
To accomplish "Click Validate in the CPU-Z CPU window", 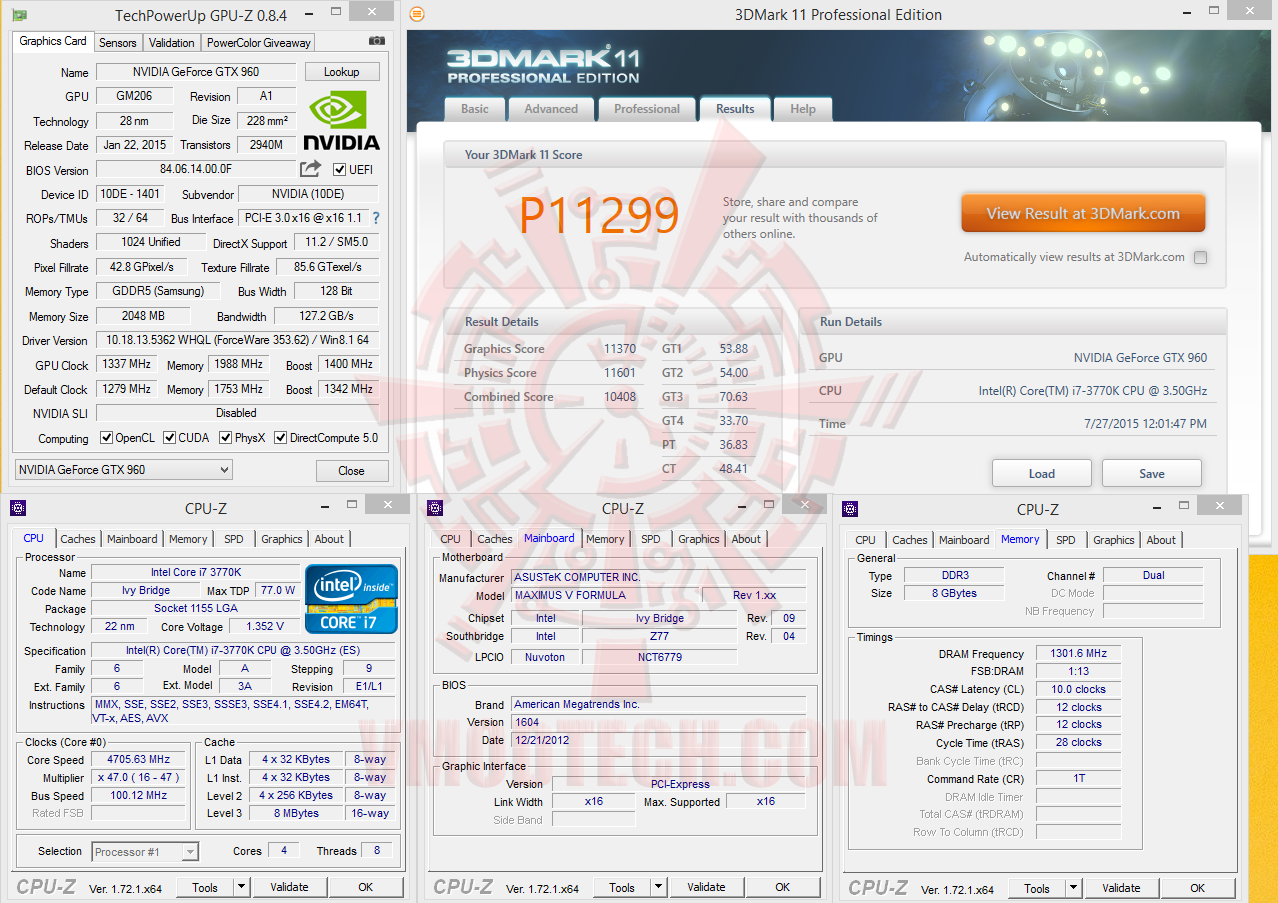I will click(289, 887).
